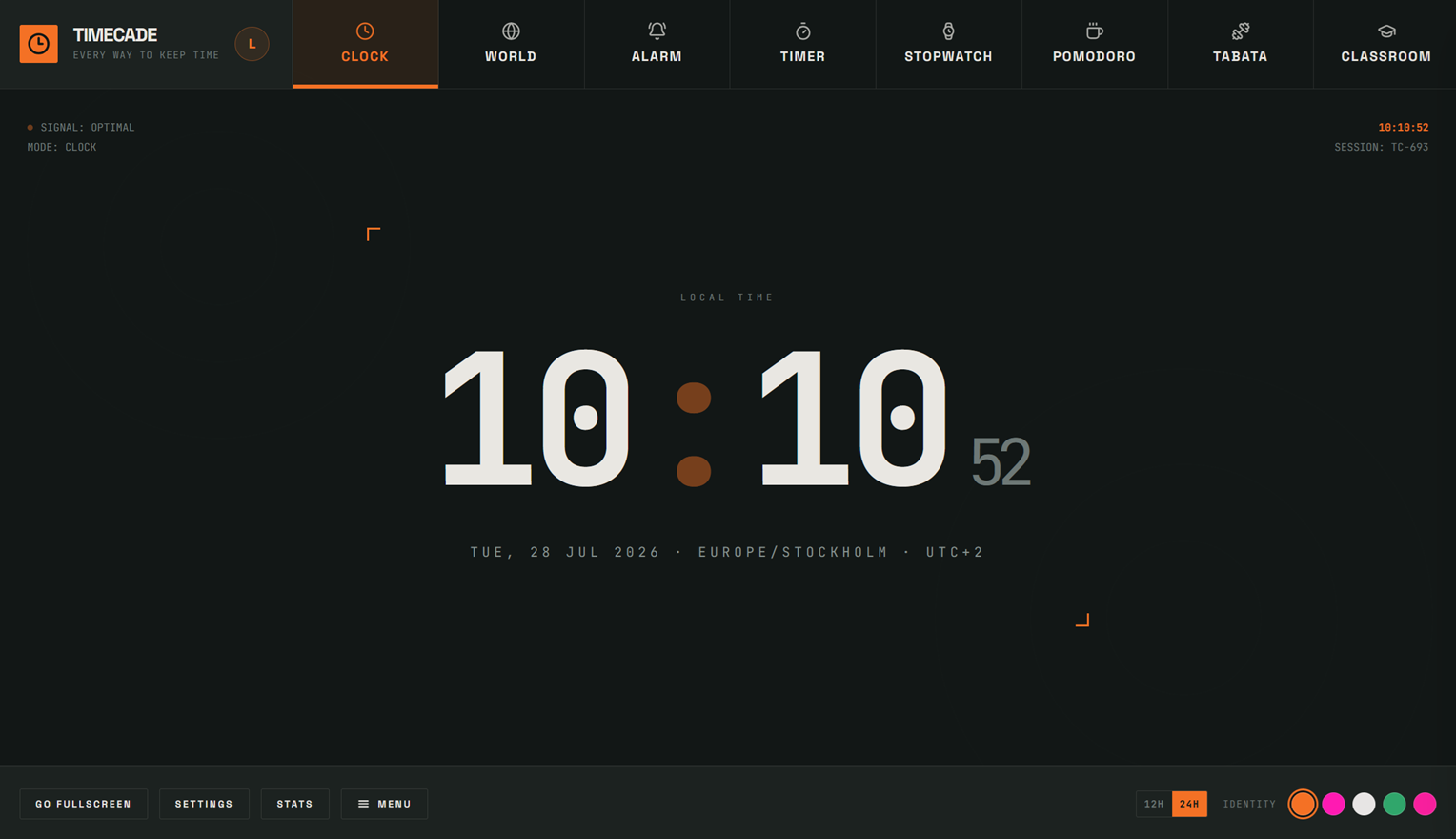Go to the Timer tab
Screen dimensions: 1456x839
(x=802, y=44)
